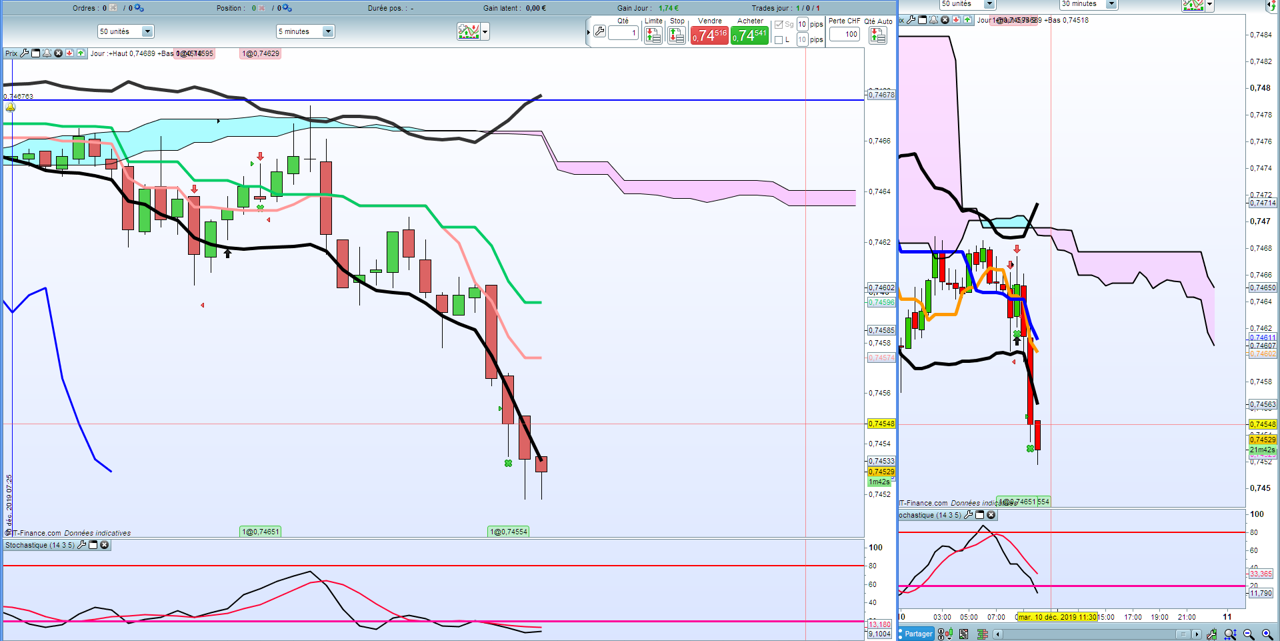Click the 0,74678 price label on left axis
This screenshot has height=641, width=1280.
point(881,95)
